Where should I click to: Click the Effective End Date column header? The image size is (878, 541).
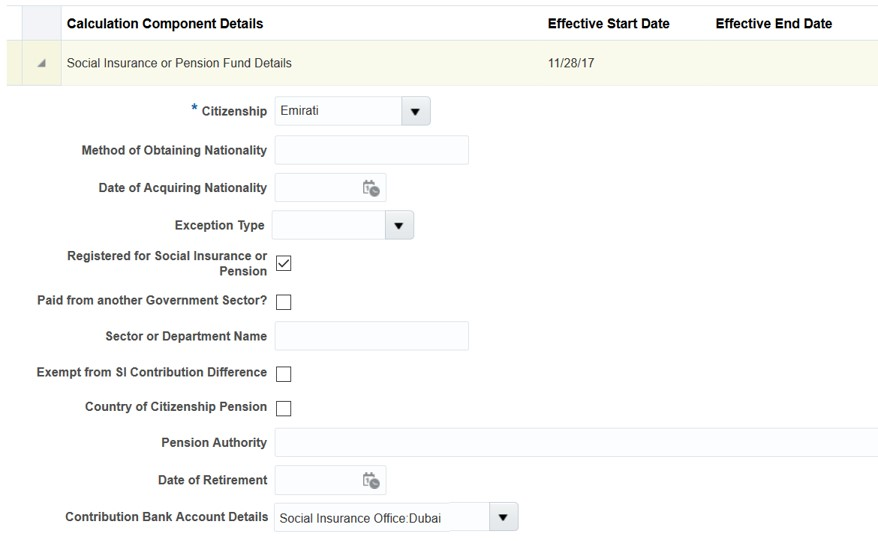pos(773,23)
